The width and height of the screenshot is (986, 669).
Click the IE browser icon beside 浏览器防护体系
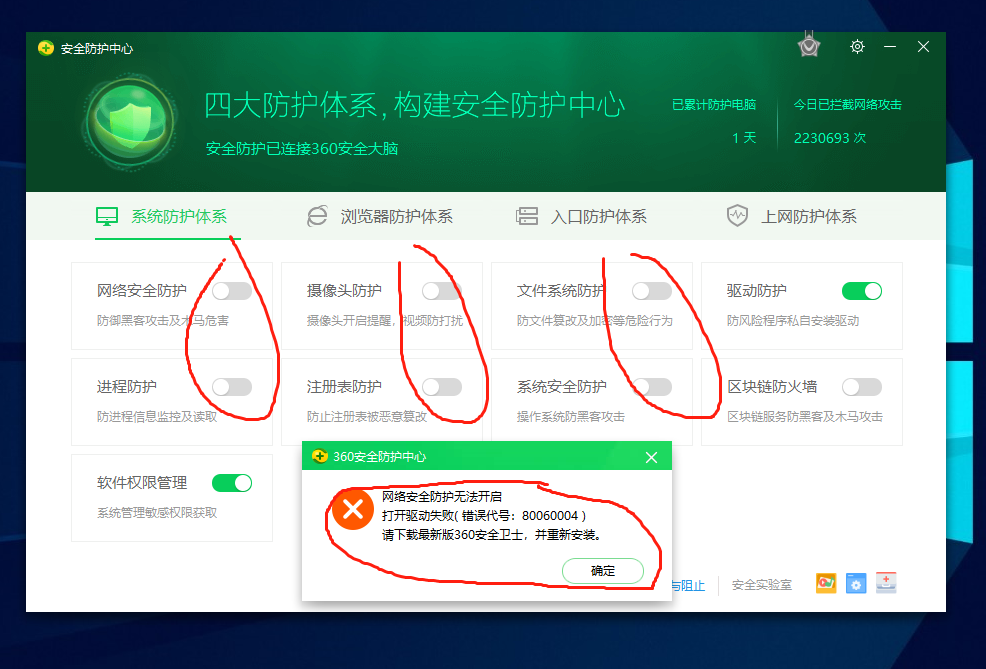coord(317,216)
